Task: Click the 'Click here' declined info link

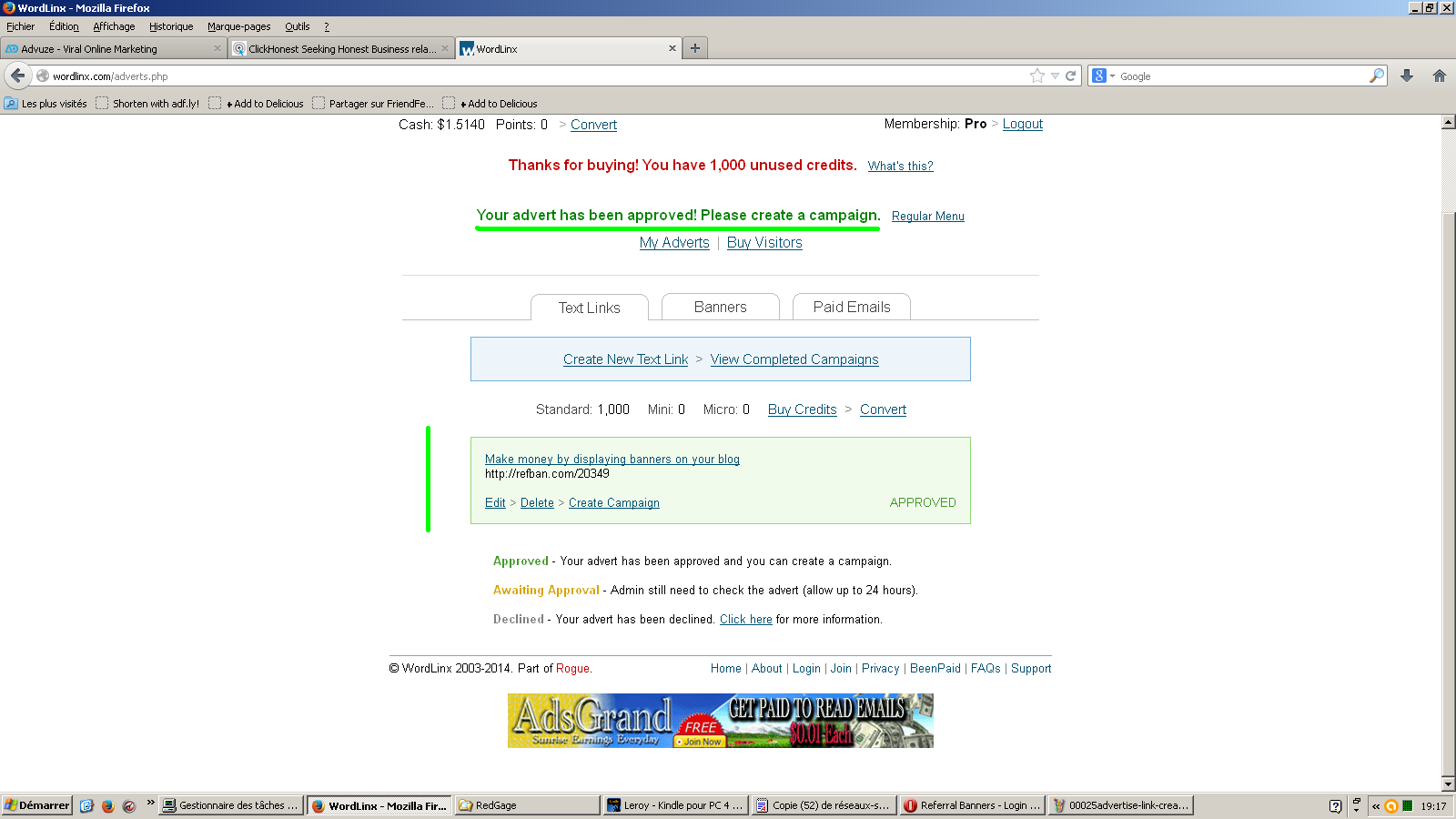Action: [x=746, y=619]
